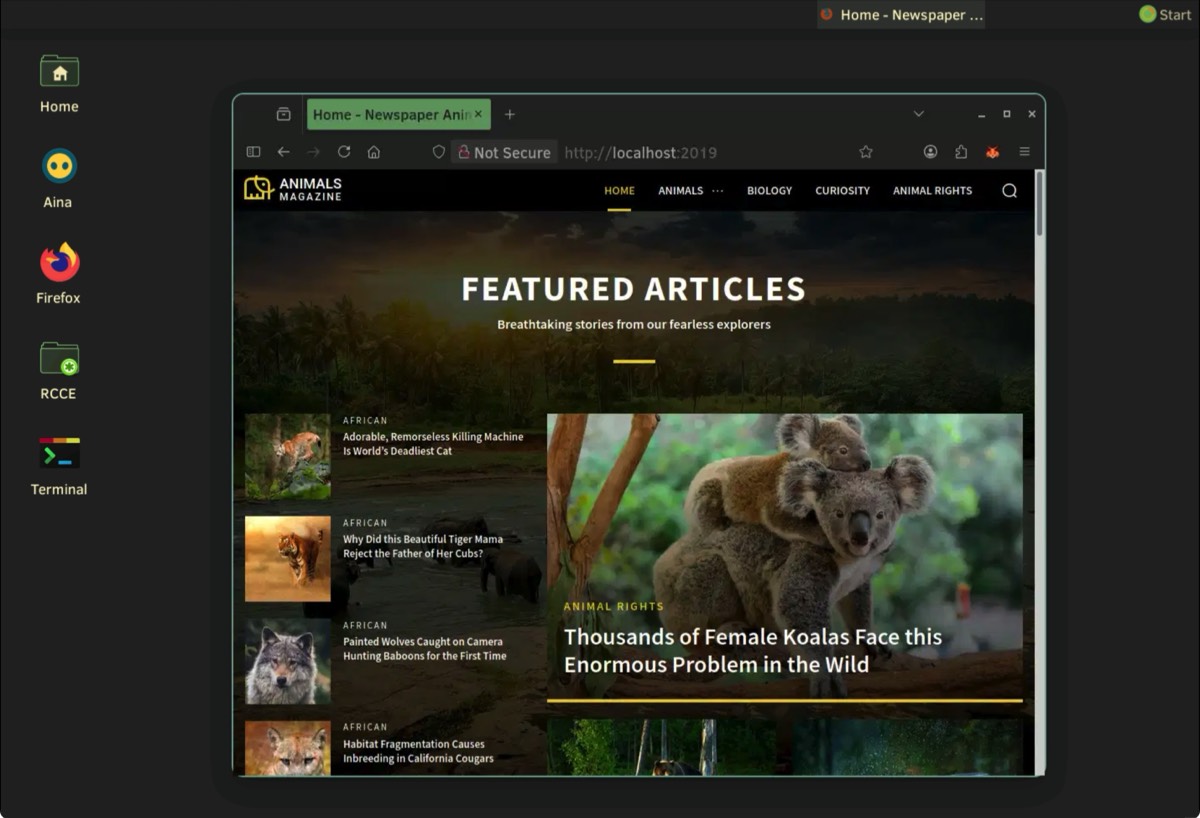Go to browser home via house icon

point(374,152)
